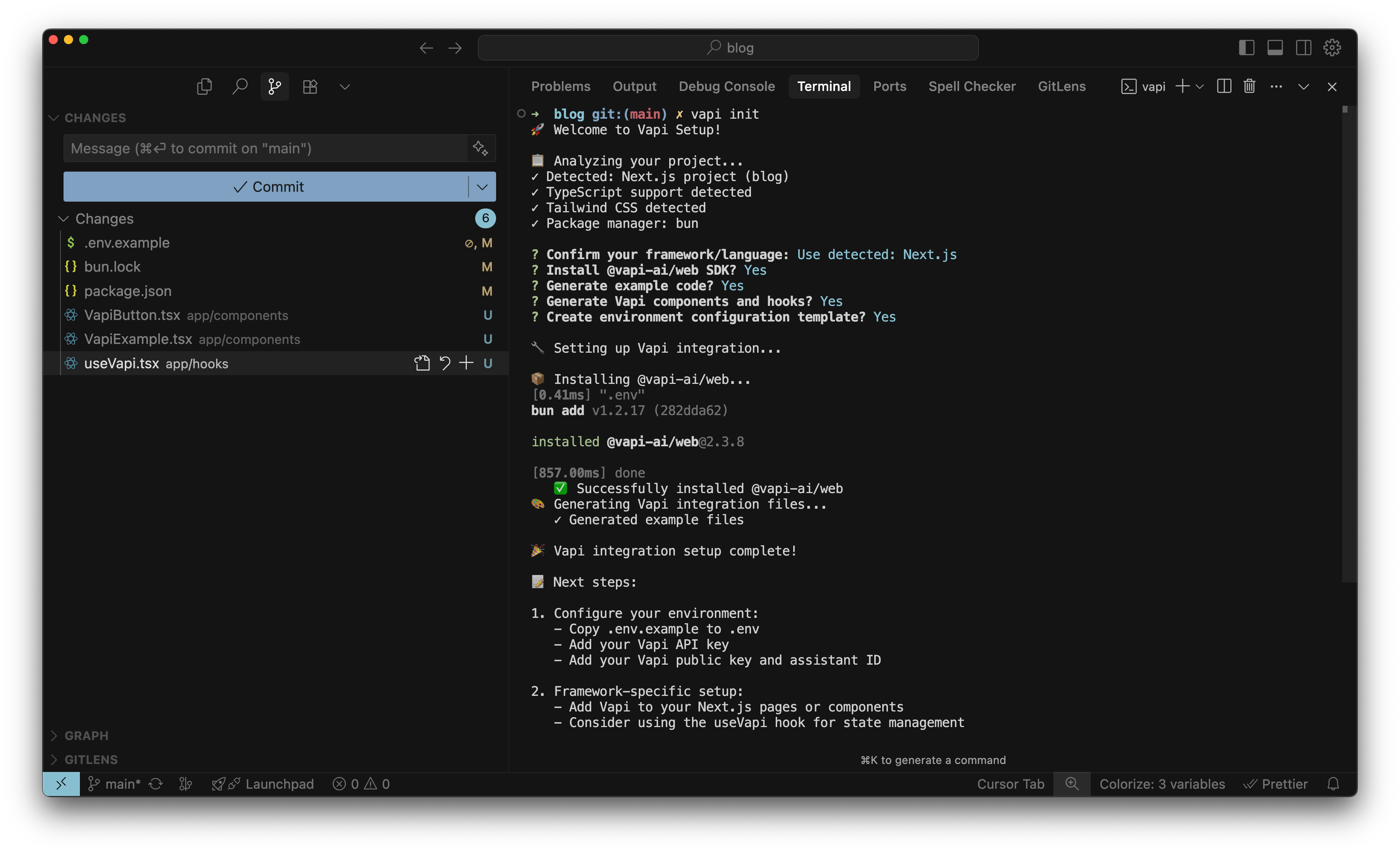Toggle the bottom panel layout icon
This screenshot has height=853, width=1400.
tap(1275, 48)
